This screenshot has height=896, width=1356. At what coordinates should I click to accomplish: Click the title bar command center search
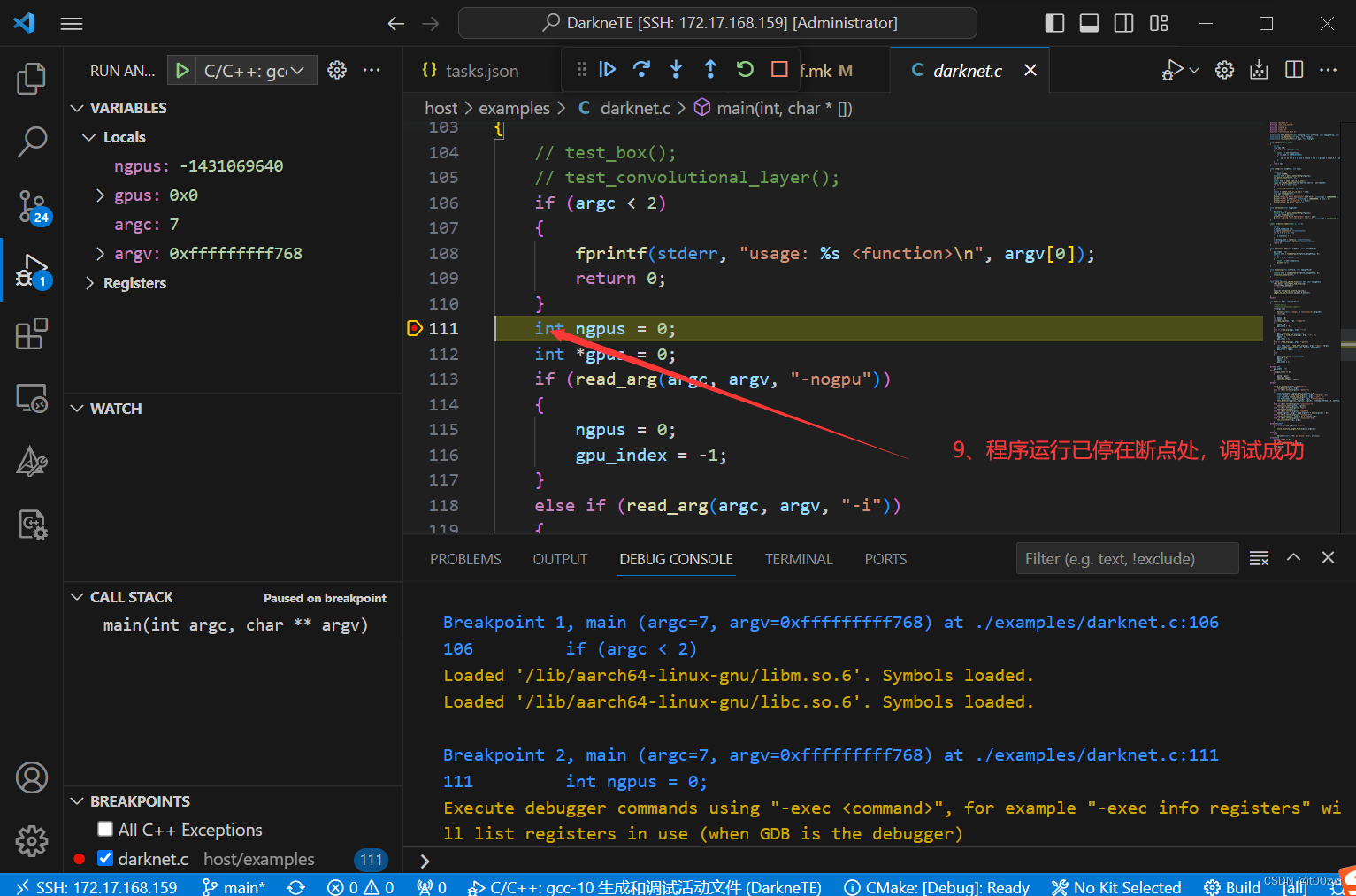[717, 23]
